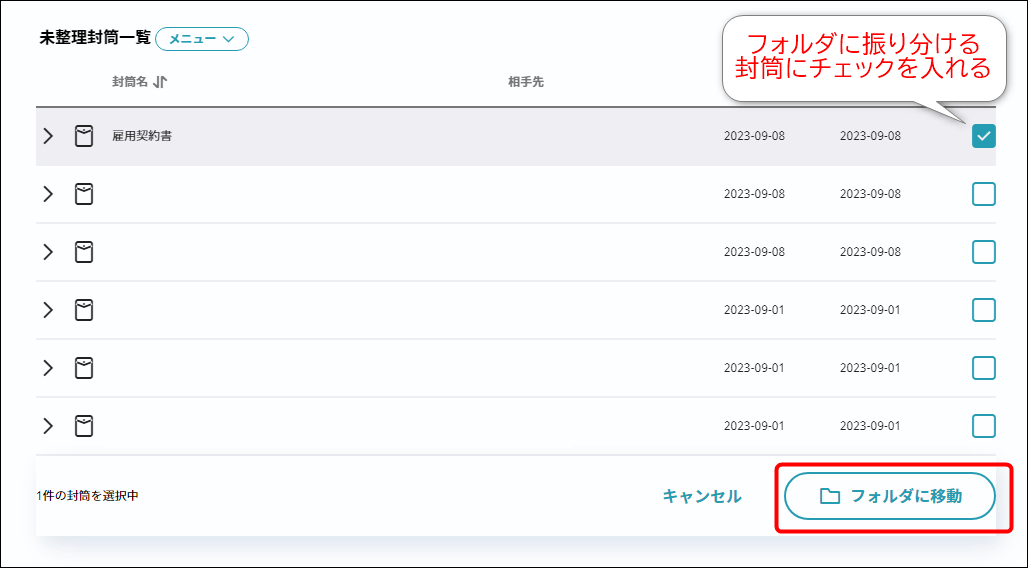1028x568 pixels.
Task: Click the fifth row's envelope icon
Action: (x=84, y=368)
